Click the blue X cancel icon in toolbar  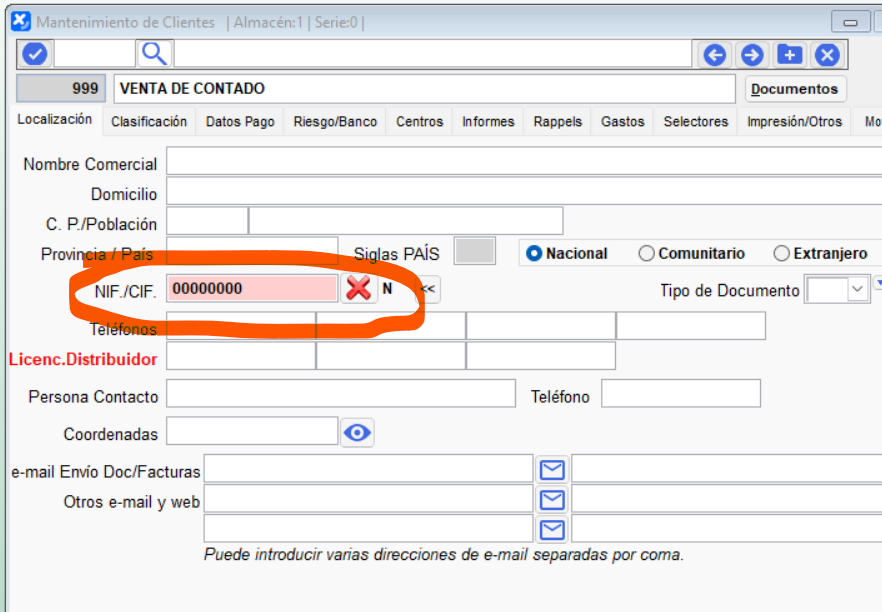click(x=827, y=55)
